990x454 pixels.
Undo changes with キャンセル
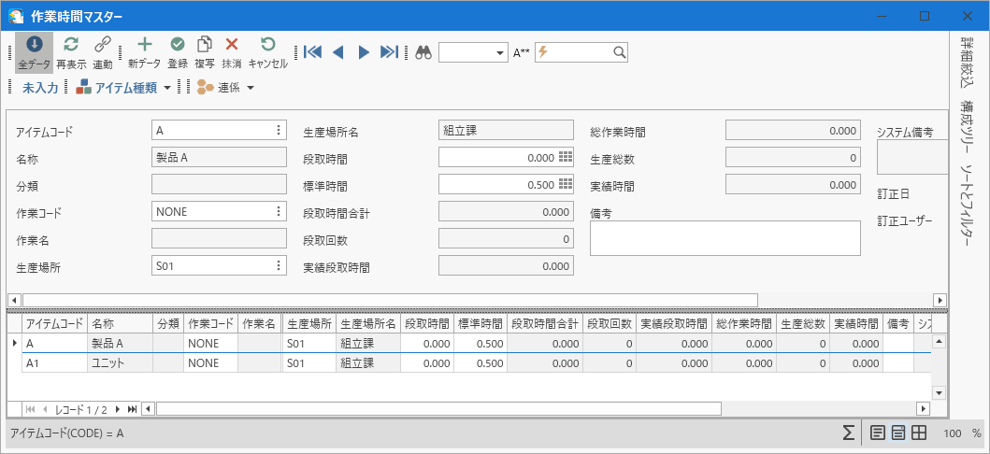tap(267, 52)
